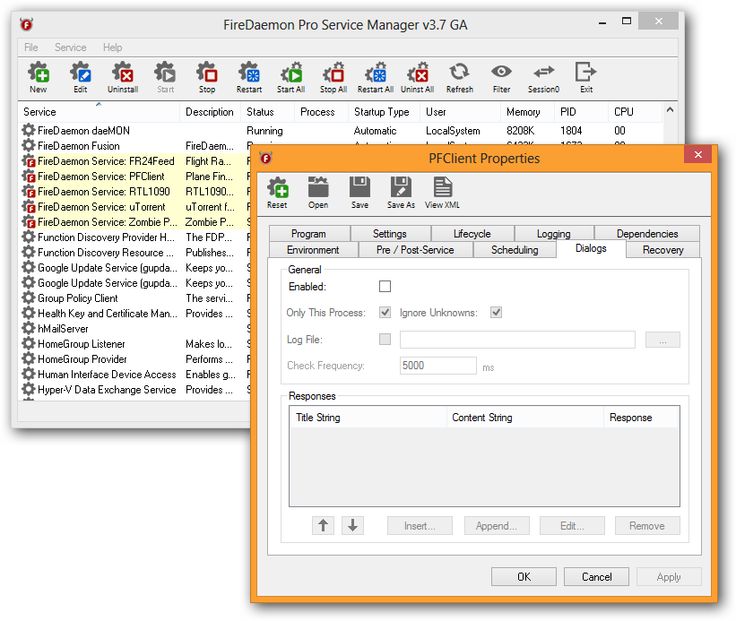Enable the Dialogs Enabled checkbox
Viewport: 736px width, 621px height.
[x=385, y=287]
